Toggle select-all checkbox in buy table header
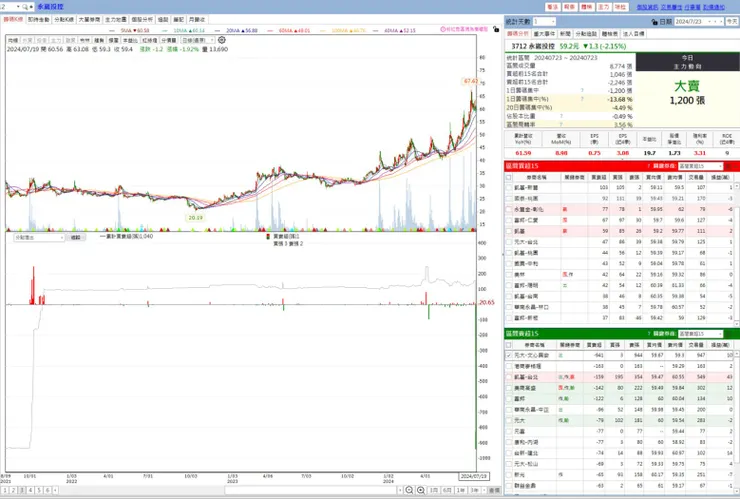This screenshot has width=740, height=499. [x=509, y=178]
